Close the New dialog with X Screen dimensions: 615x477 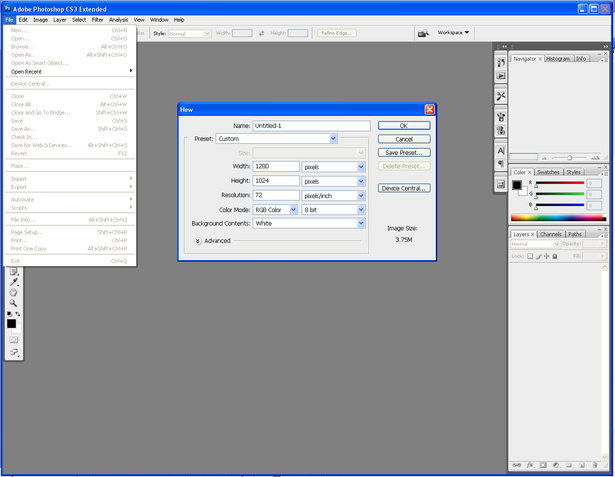tap(429, 109)
